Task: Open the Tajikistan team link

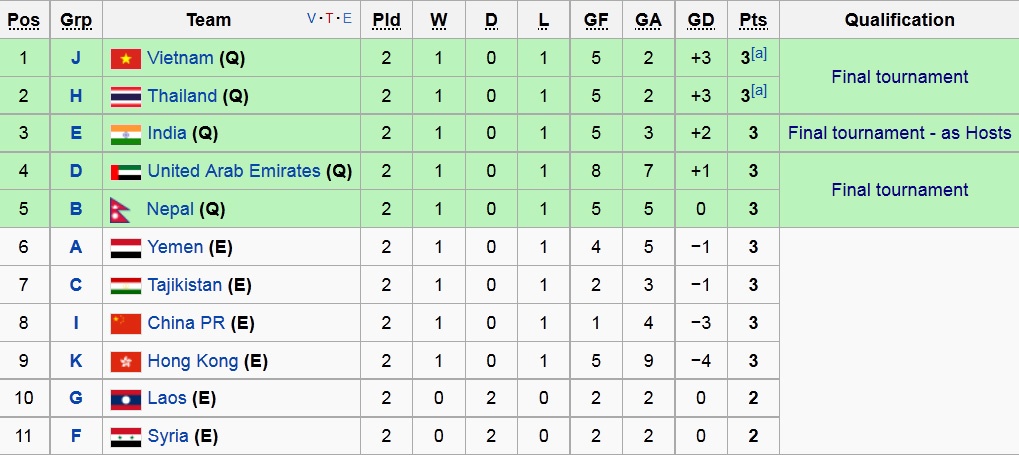Action: point(184,285)
